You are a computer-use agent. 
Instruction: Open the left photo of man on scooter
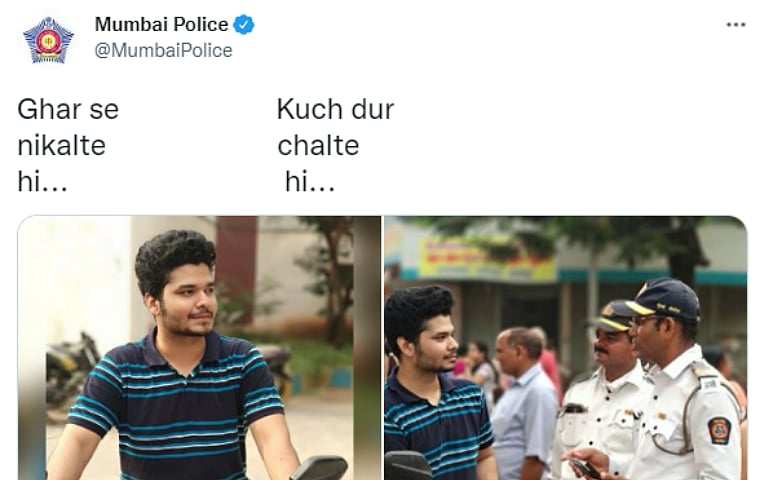199,348
